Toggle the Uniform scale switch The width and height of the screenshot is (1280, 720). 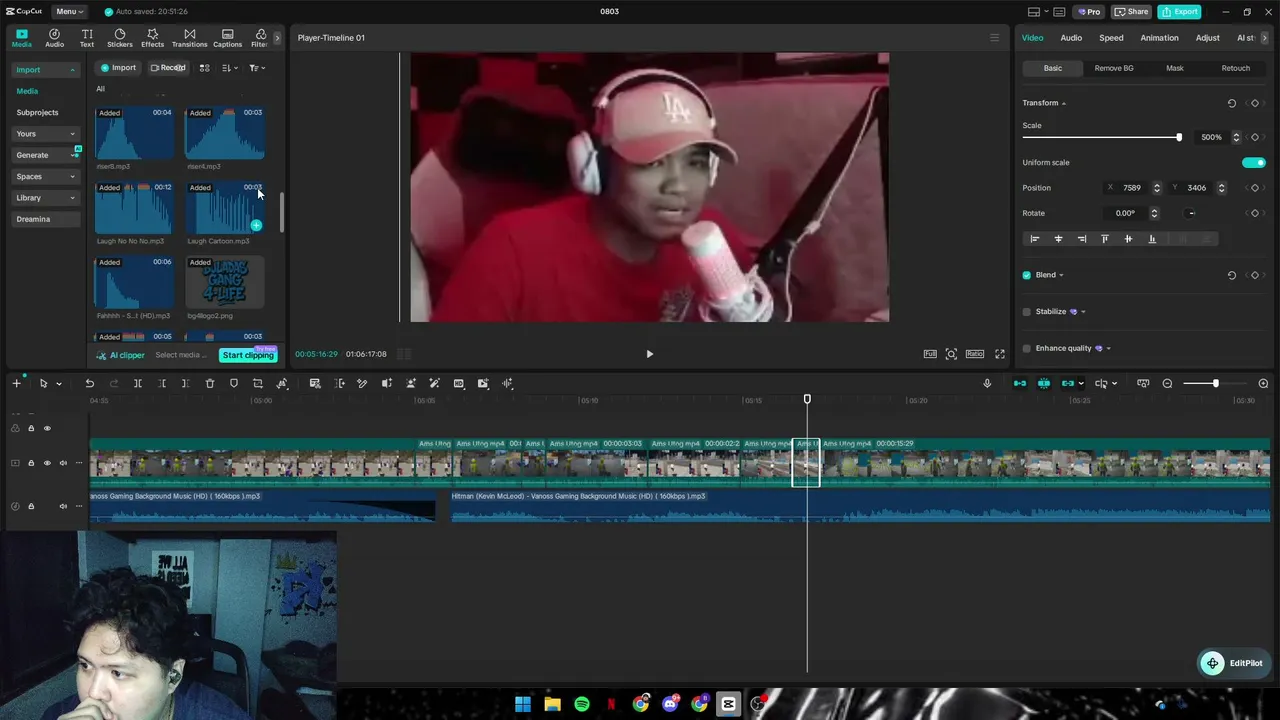click(1254, 162)
